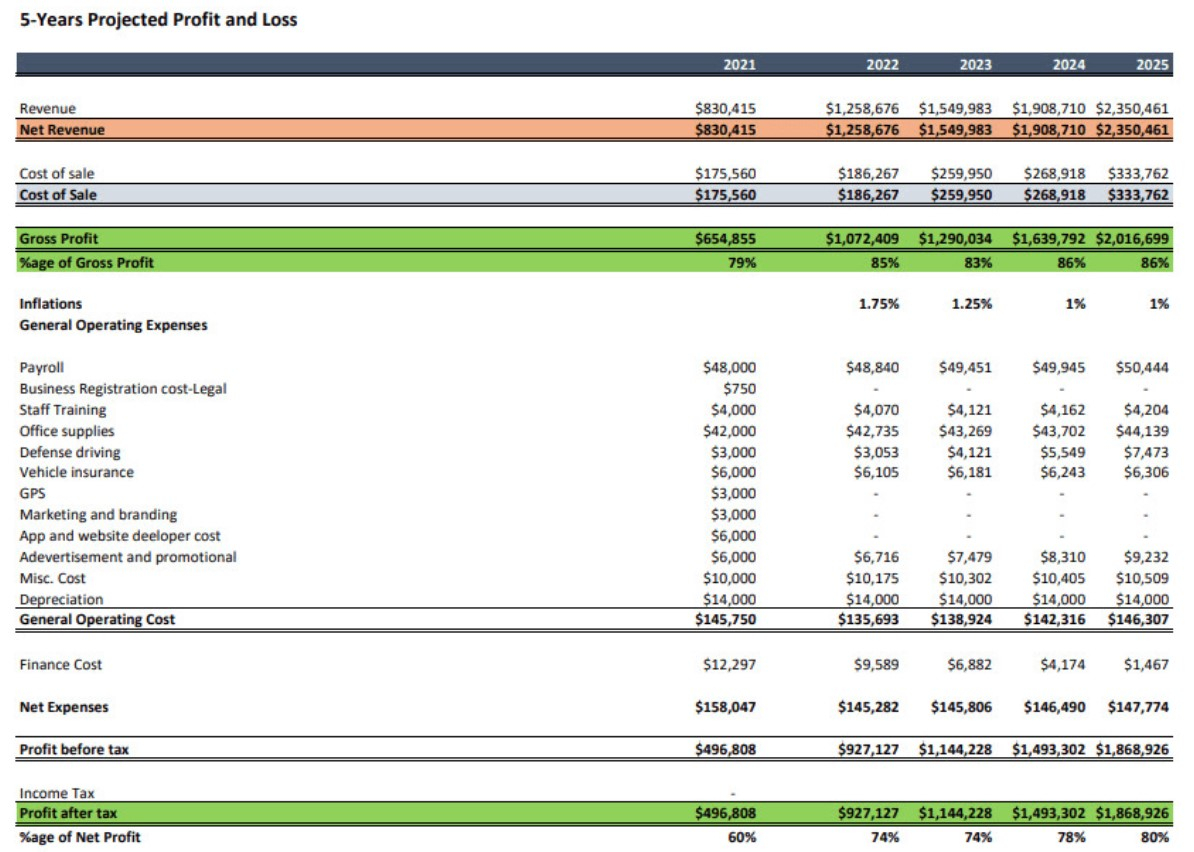
Task: Select the Net Revenue row label
Action: [62, 130]
